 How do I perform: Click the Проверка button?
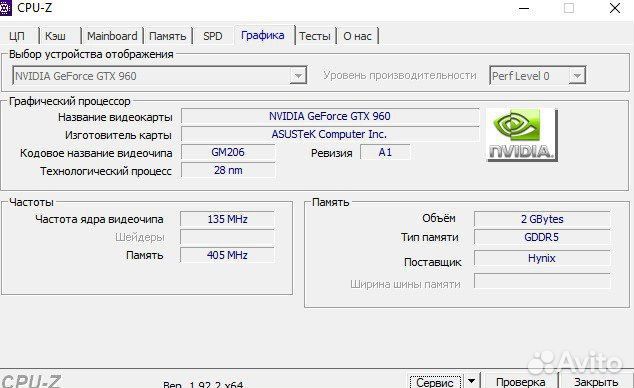521,381
